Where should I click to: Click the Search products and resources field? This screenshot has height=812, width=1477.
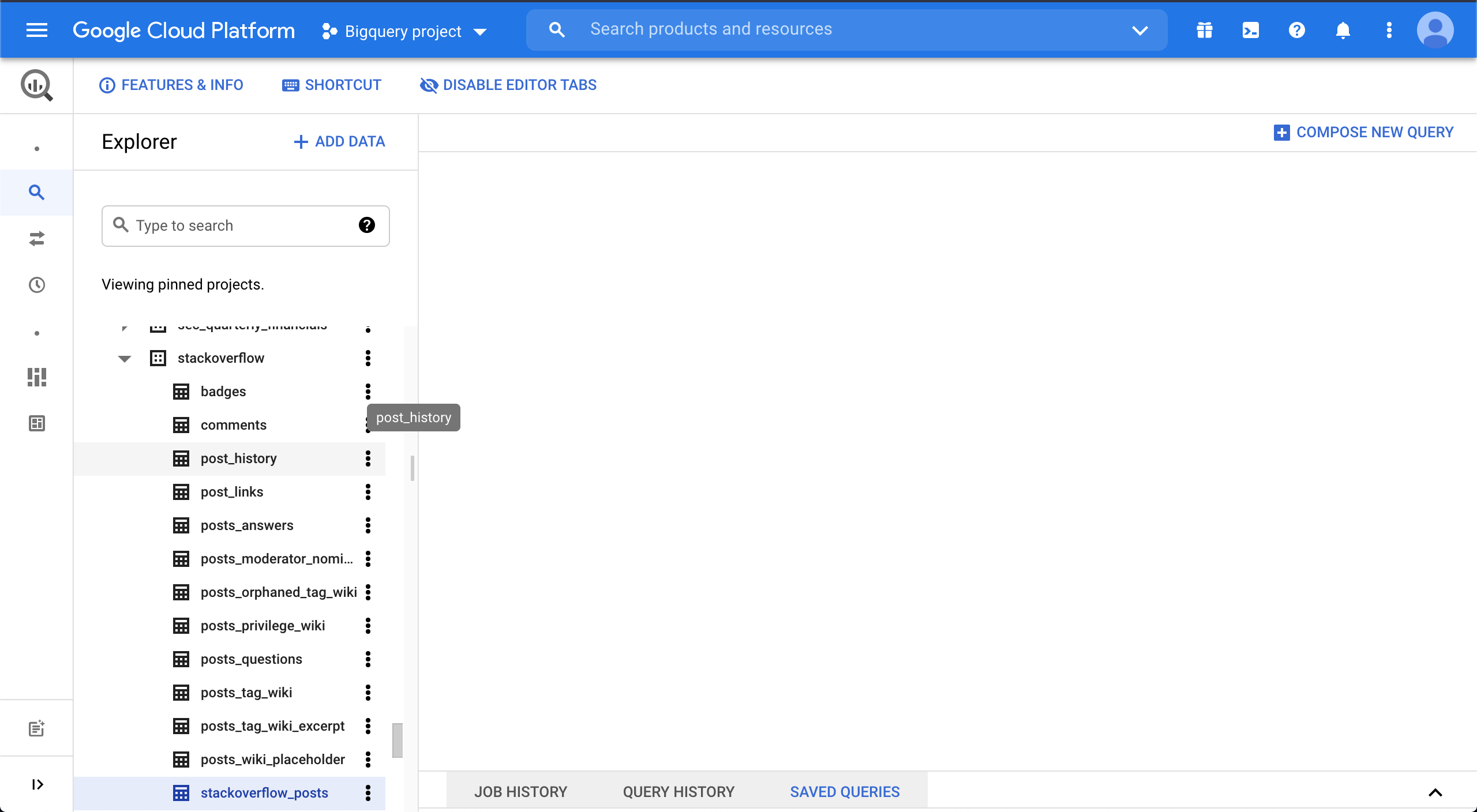coord(846,29)
